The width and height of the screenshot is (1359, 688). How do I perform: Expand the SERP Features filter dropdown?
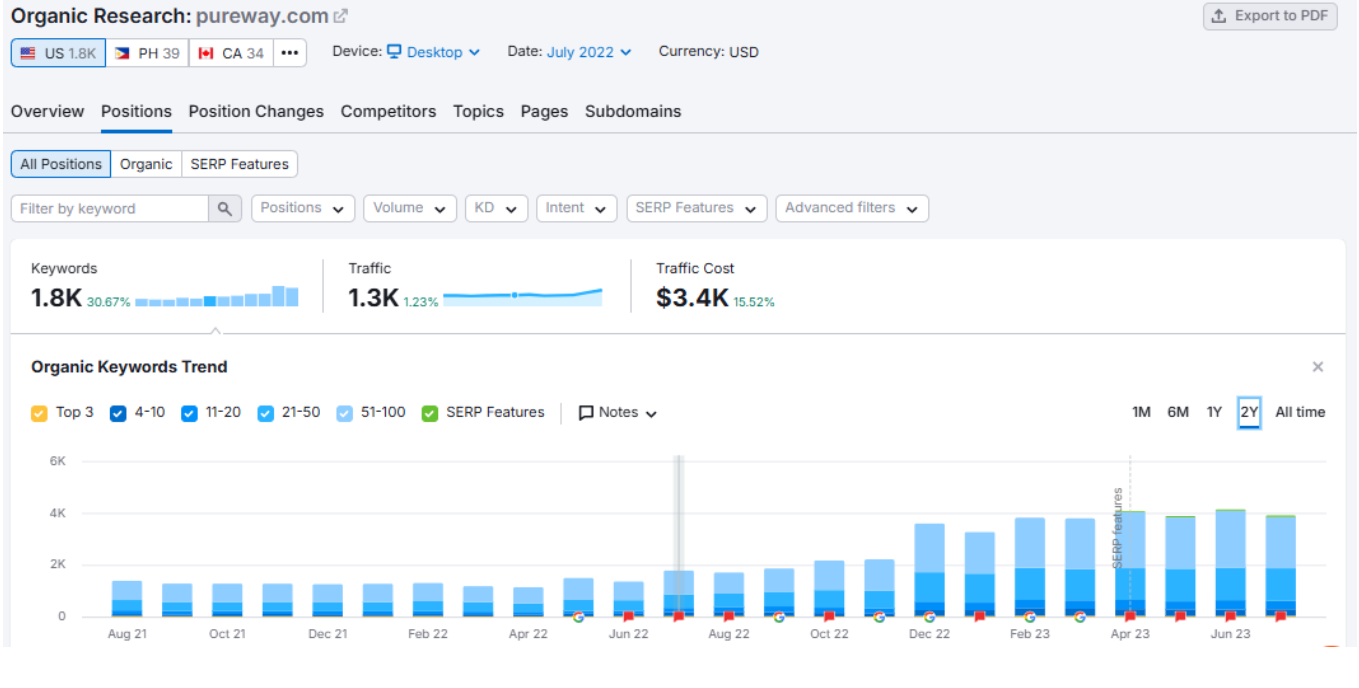[x=696, y=208]
